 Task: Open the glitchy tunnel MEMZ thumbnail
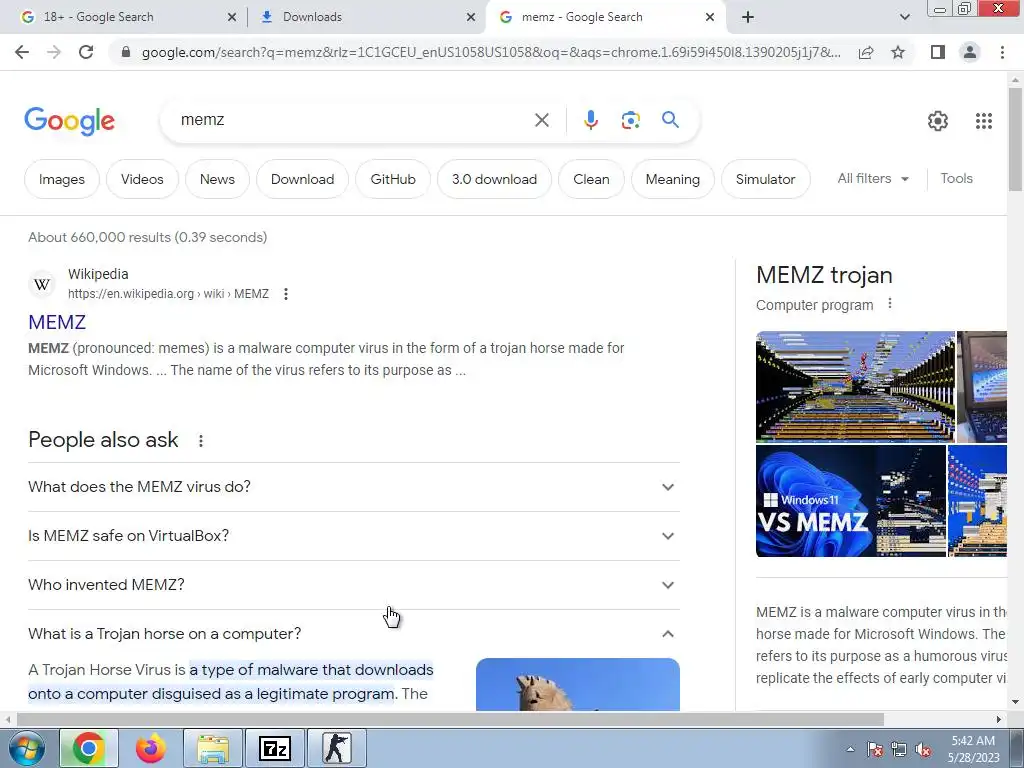pos(855,387)
